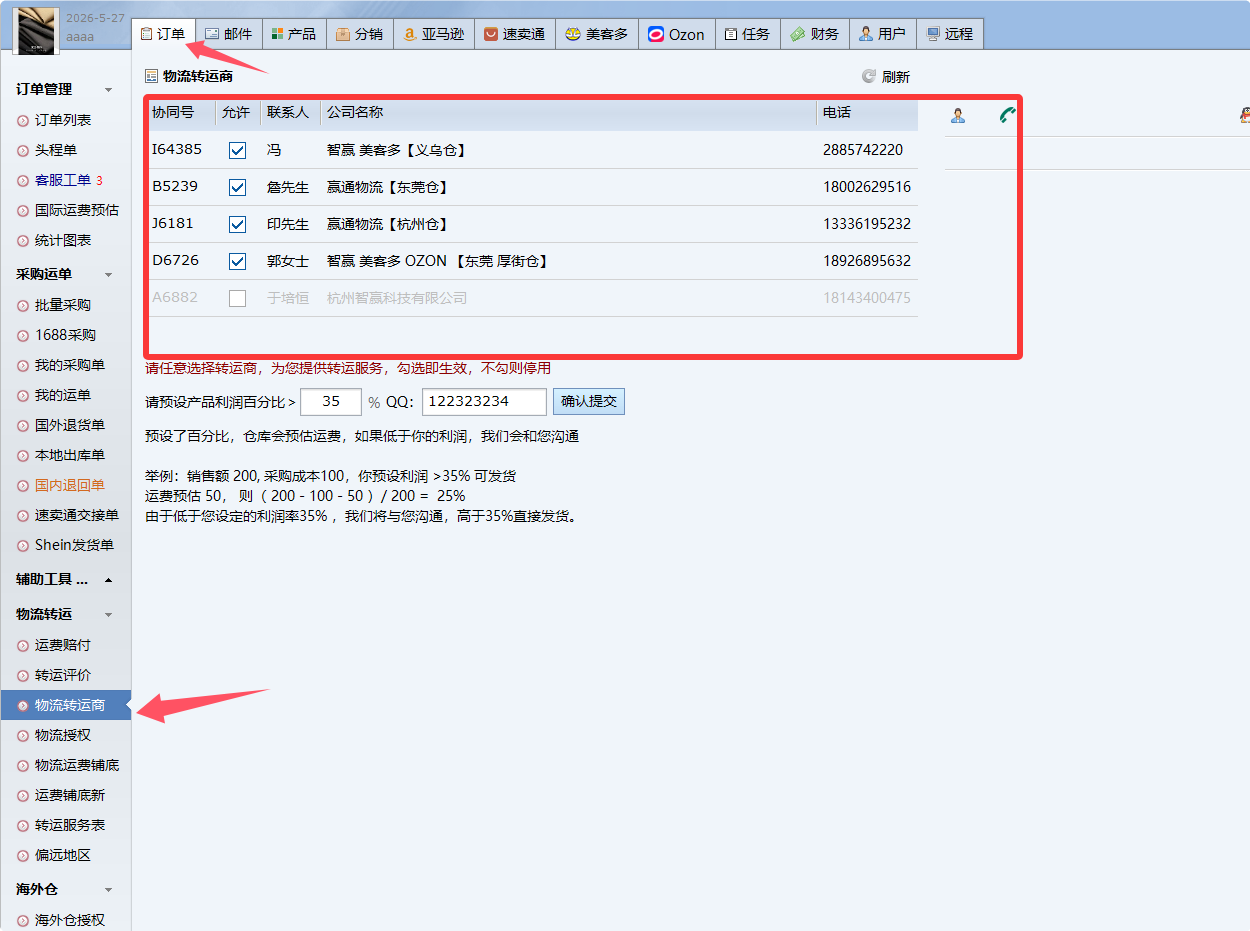Toggle the 允许 checkbox for B5239
This screenshot has height=931, width=1250.
point(237,187)
